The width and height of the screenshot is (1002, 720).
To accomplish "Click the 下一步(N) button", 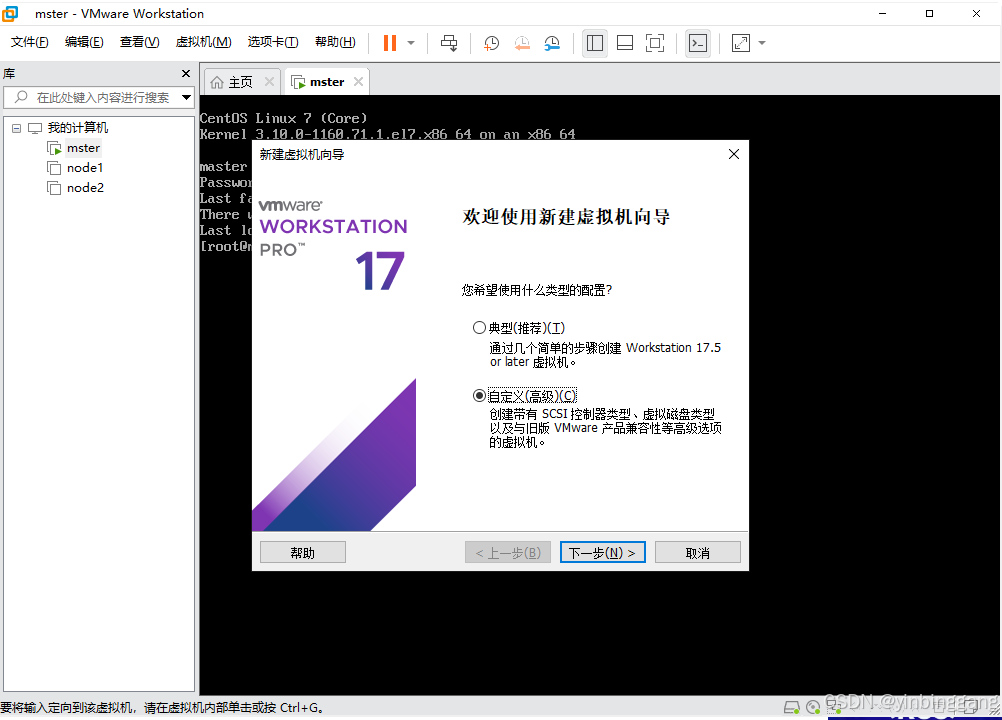I will (603, 553).
